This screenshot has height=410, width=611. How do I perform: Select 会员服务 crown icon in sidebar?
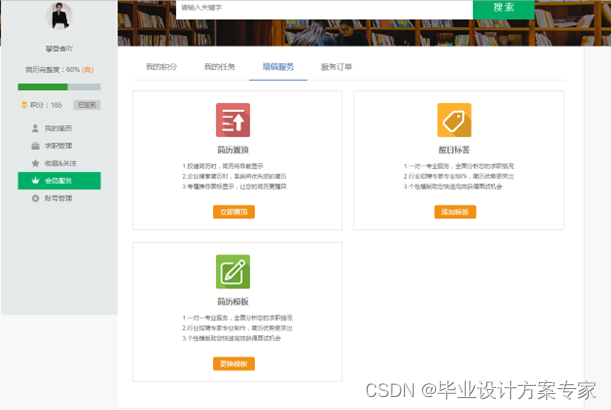tap(35, 180)
